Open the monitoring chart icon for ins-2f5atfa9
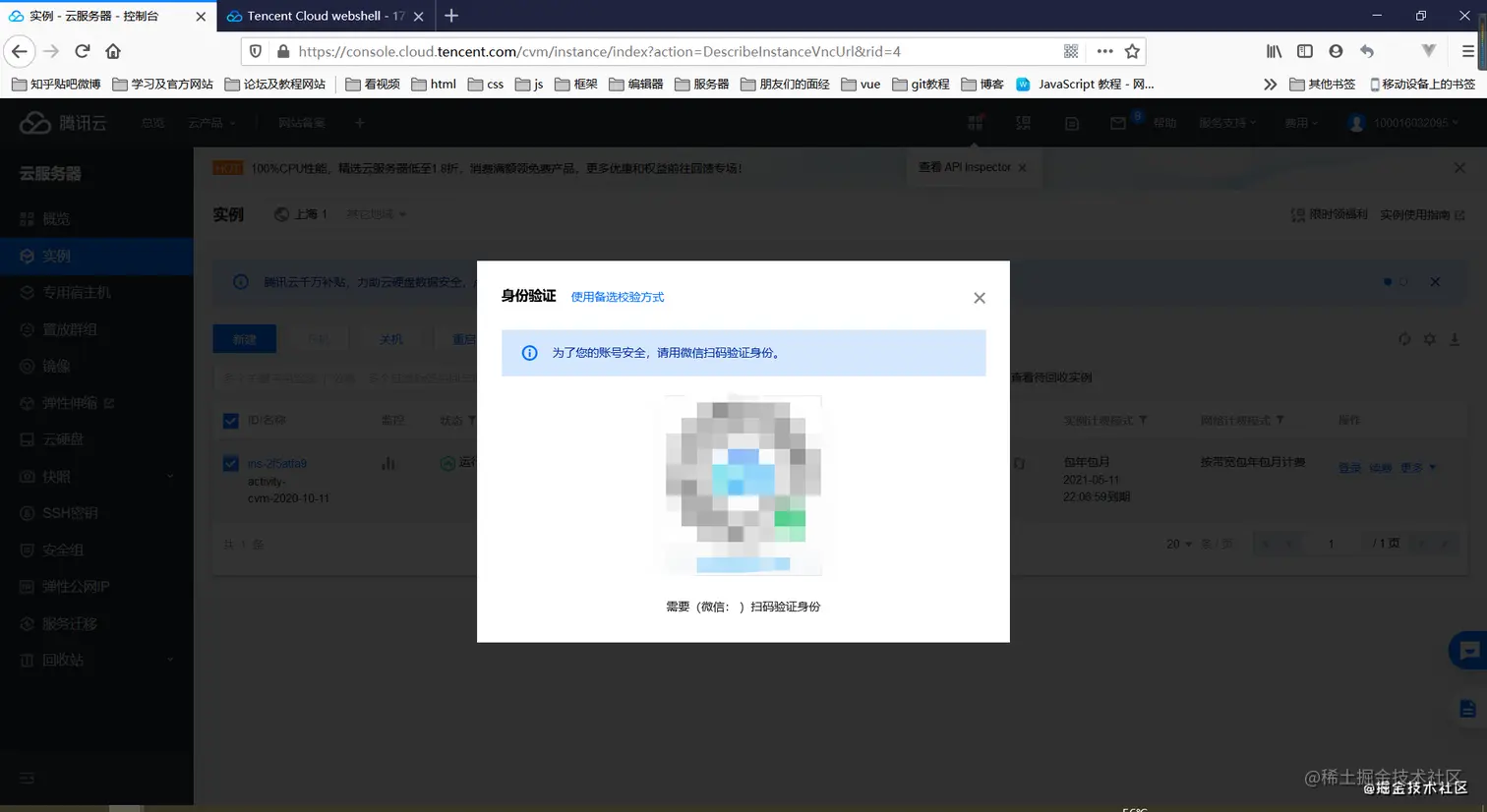This screenshot has height=812, width=1487. click(x=387, y=463)
